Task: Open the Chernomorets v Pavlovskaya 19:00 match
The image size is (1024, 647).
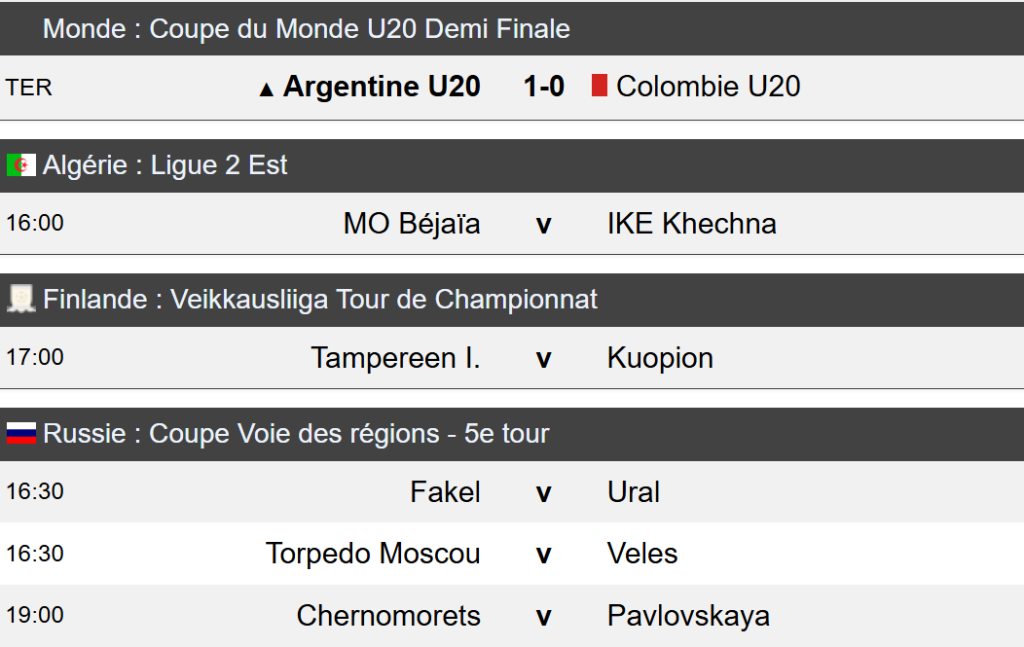Action: [x=544, y=616]
